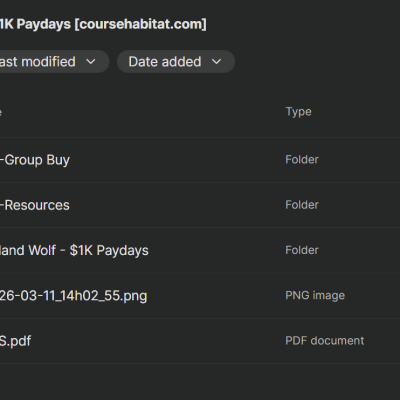This screenshot has height=400, width=400.
Task: Click Folder type in Group Buy row
Action: pos(302,160)
